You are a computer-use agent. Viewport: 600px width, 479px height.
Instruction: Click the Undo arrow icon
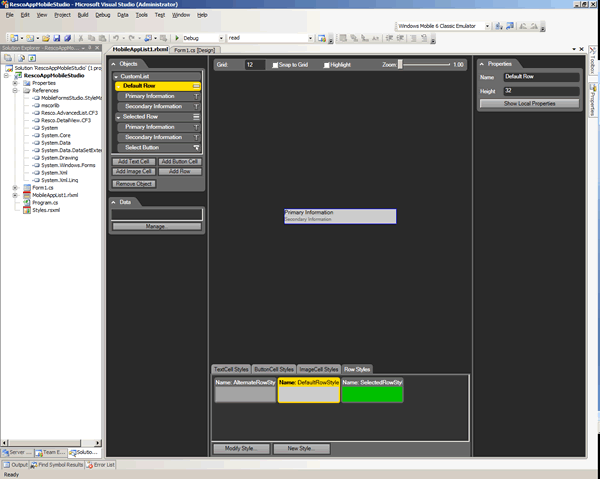point(116,38)
